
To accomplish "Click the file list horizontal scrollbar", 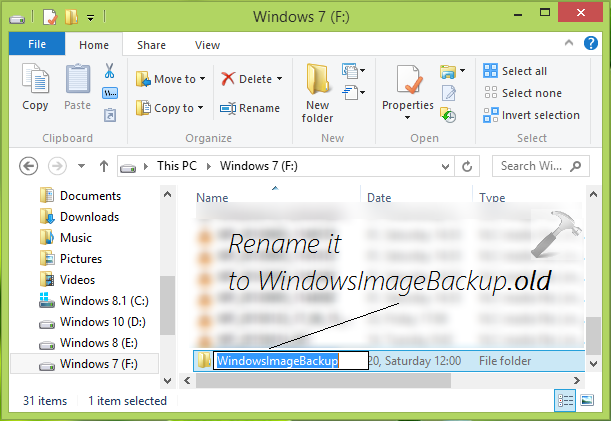I will [323, 380].
